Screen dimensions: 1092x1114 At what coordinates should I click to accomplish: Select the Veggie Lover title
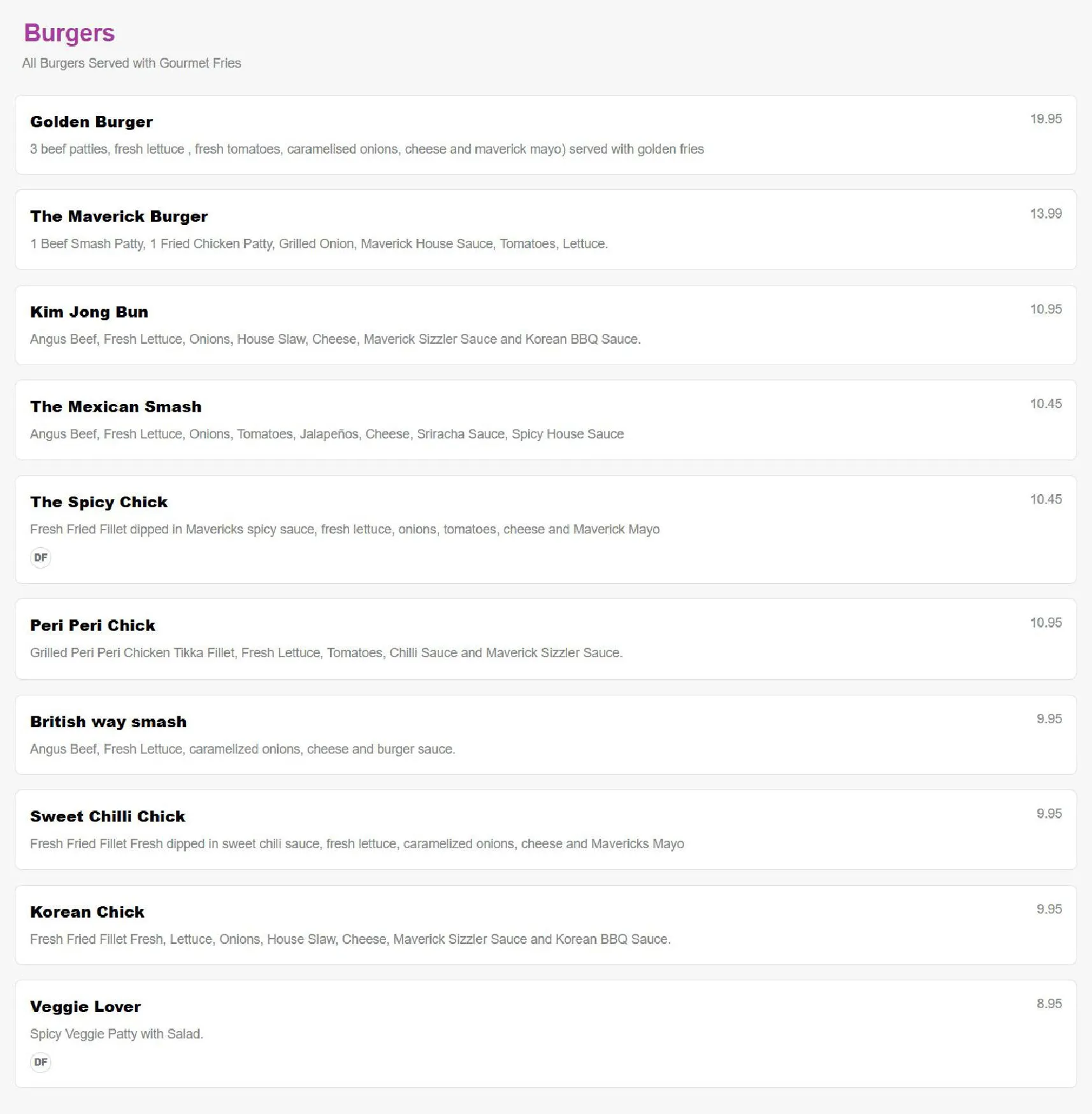pyautogui.click(x=85, y=1007)
